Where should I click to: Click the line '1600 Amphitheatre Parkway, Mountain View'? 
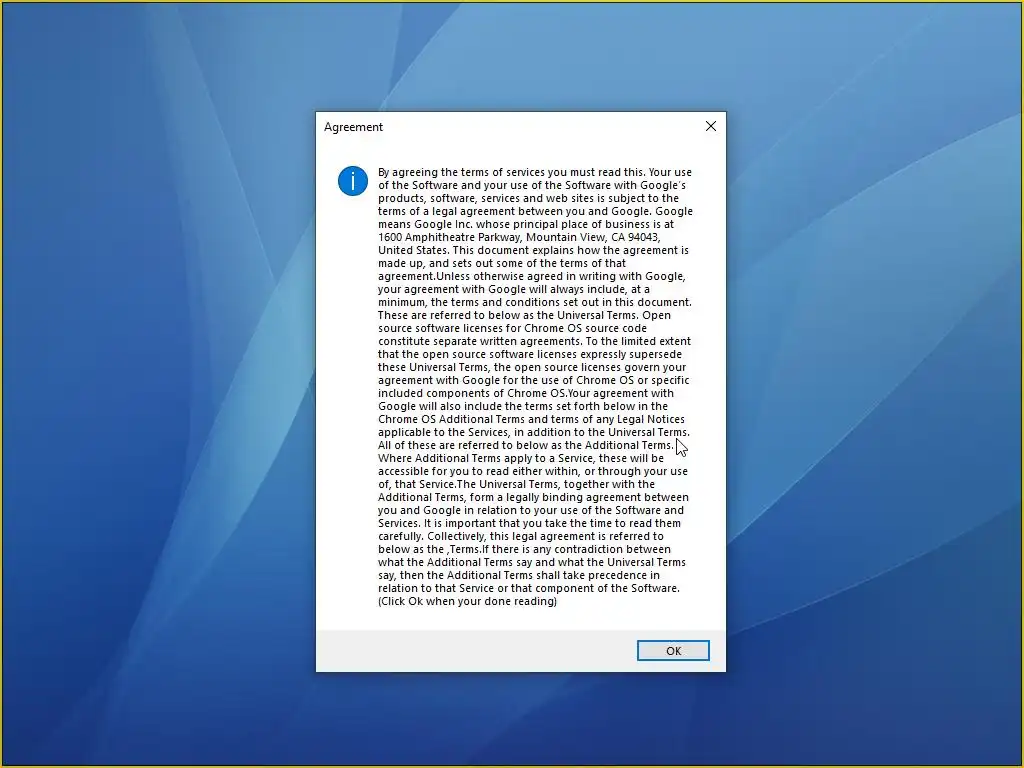pyautogui.click(x=519, y=237)
